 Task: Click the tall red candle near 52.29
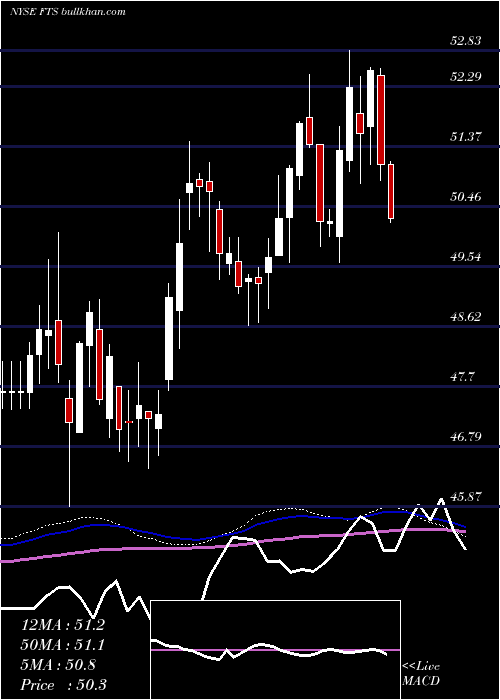tap(381, 120)
